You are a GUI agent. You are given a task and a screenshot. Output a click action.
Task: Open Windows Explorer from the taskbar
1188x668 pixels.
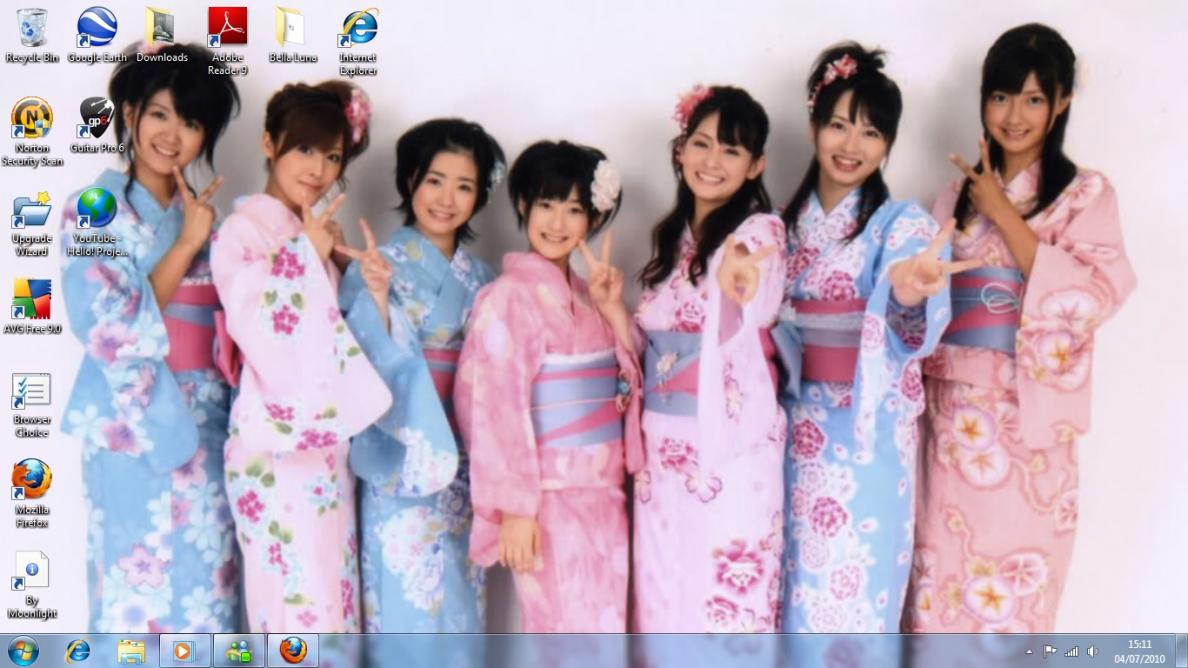[x=131, y=651]
